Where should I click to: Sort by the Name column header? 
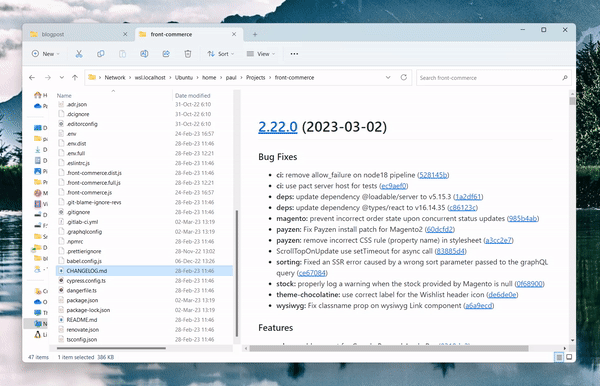(x=64, y=96)
